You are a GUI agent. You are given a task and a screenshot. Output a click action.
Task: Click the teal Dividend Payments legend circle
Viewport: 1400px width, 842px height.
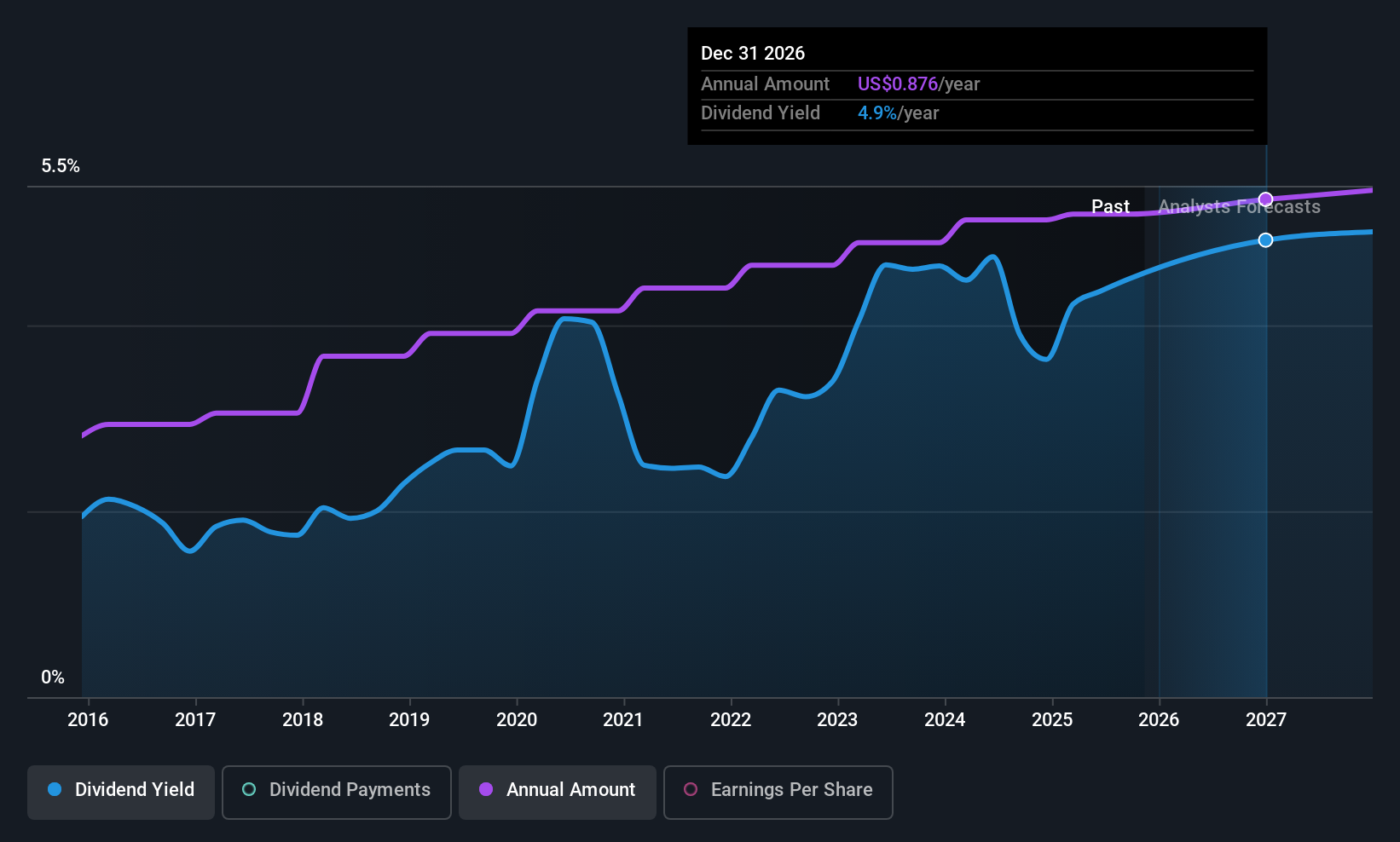[249, 789]
